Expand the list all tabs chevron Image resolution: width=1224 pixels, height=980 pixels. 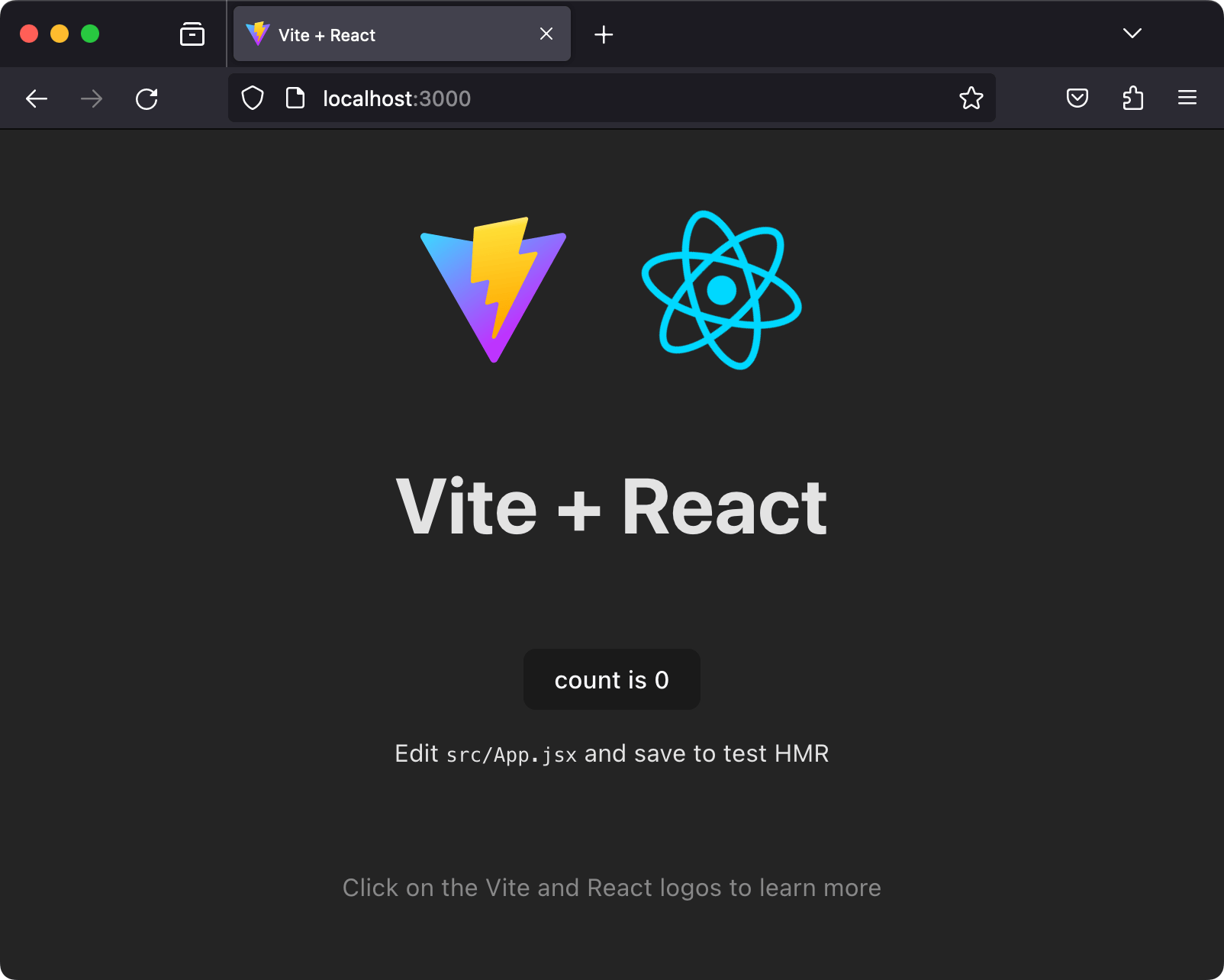click(1132, 34)
